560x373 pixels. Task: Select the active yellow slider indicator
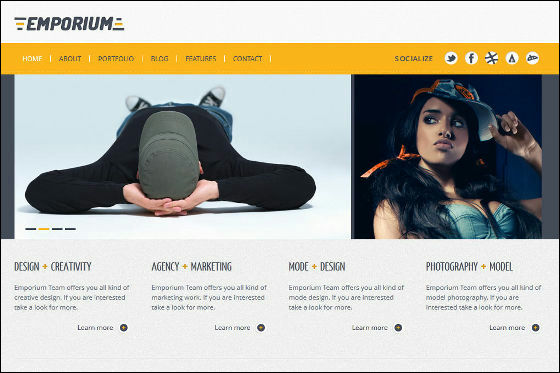point(44,229)
